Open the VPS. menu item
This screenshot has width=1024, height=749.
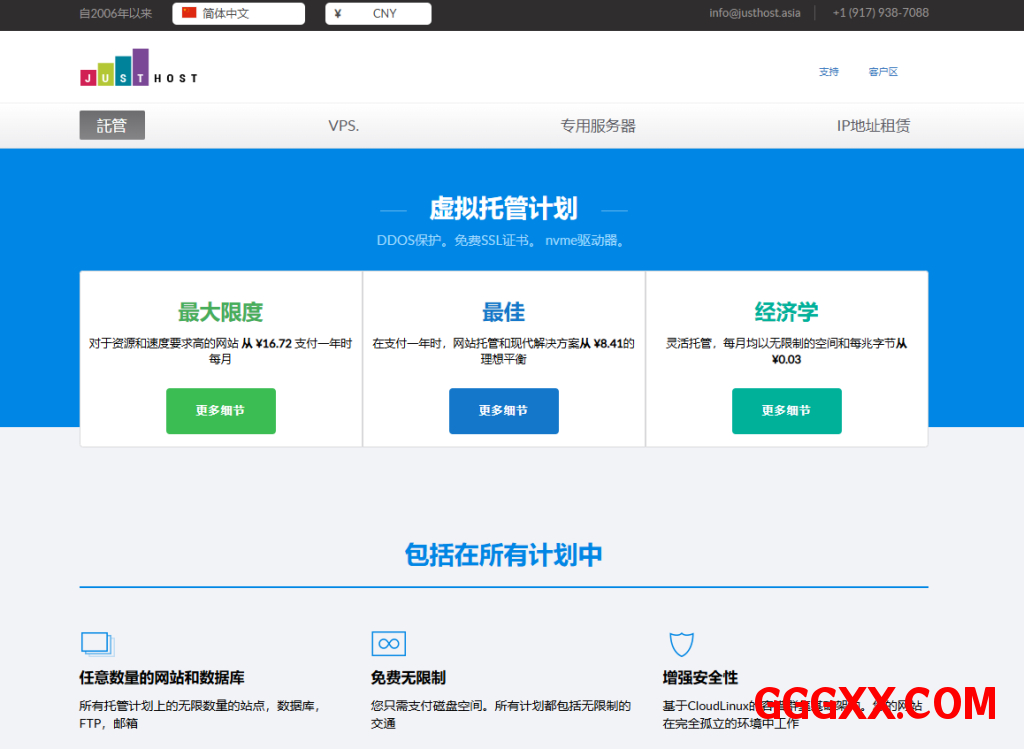coord(343,126)
